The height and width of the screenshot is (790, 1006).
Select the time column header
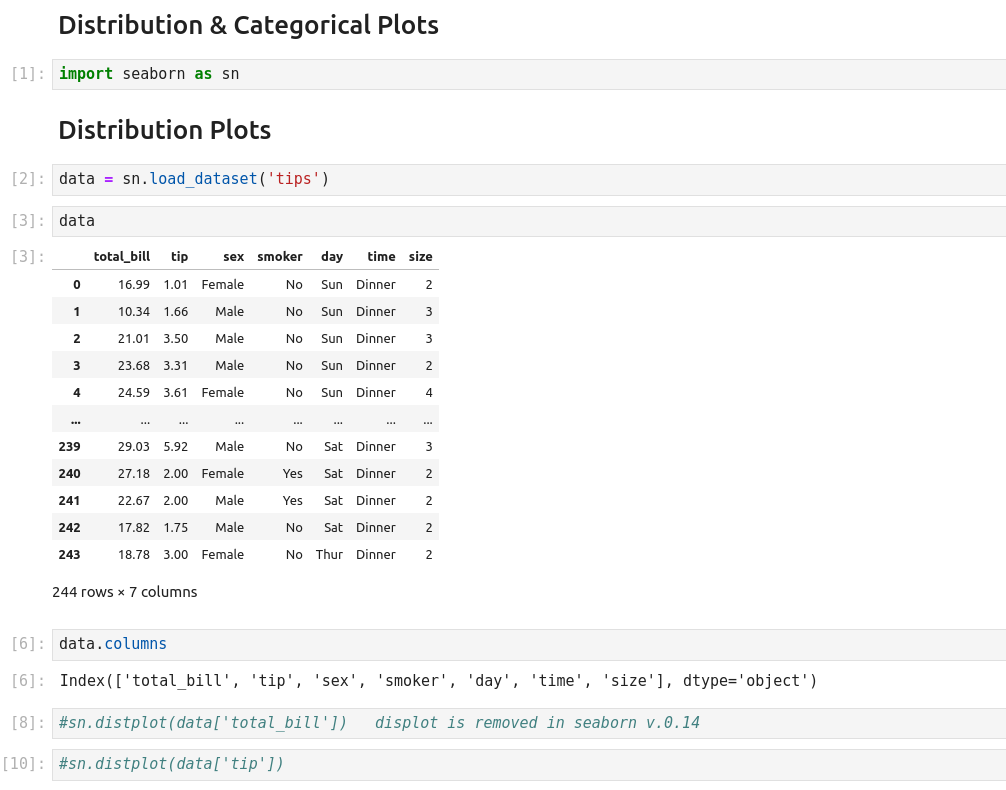coord(381,257)
